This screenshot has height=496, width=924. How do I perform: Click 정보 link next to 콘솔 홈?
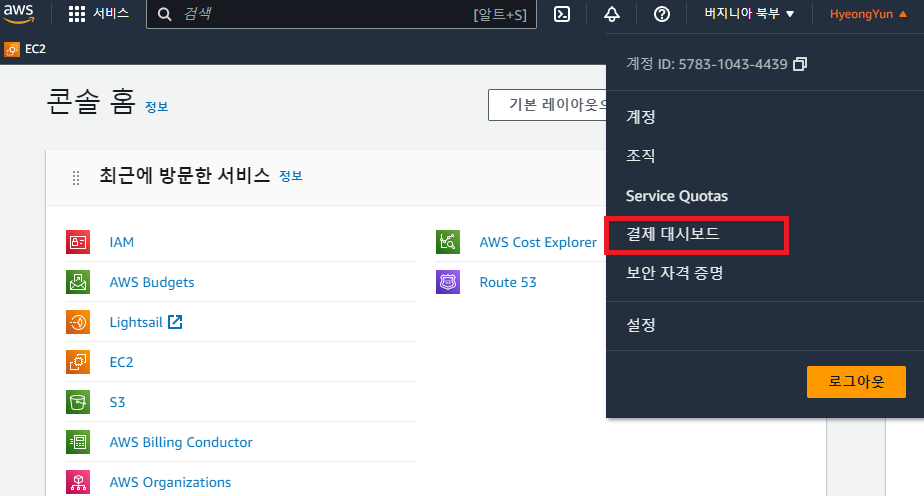point(157,107)
